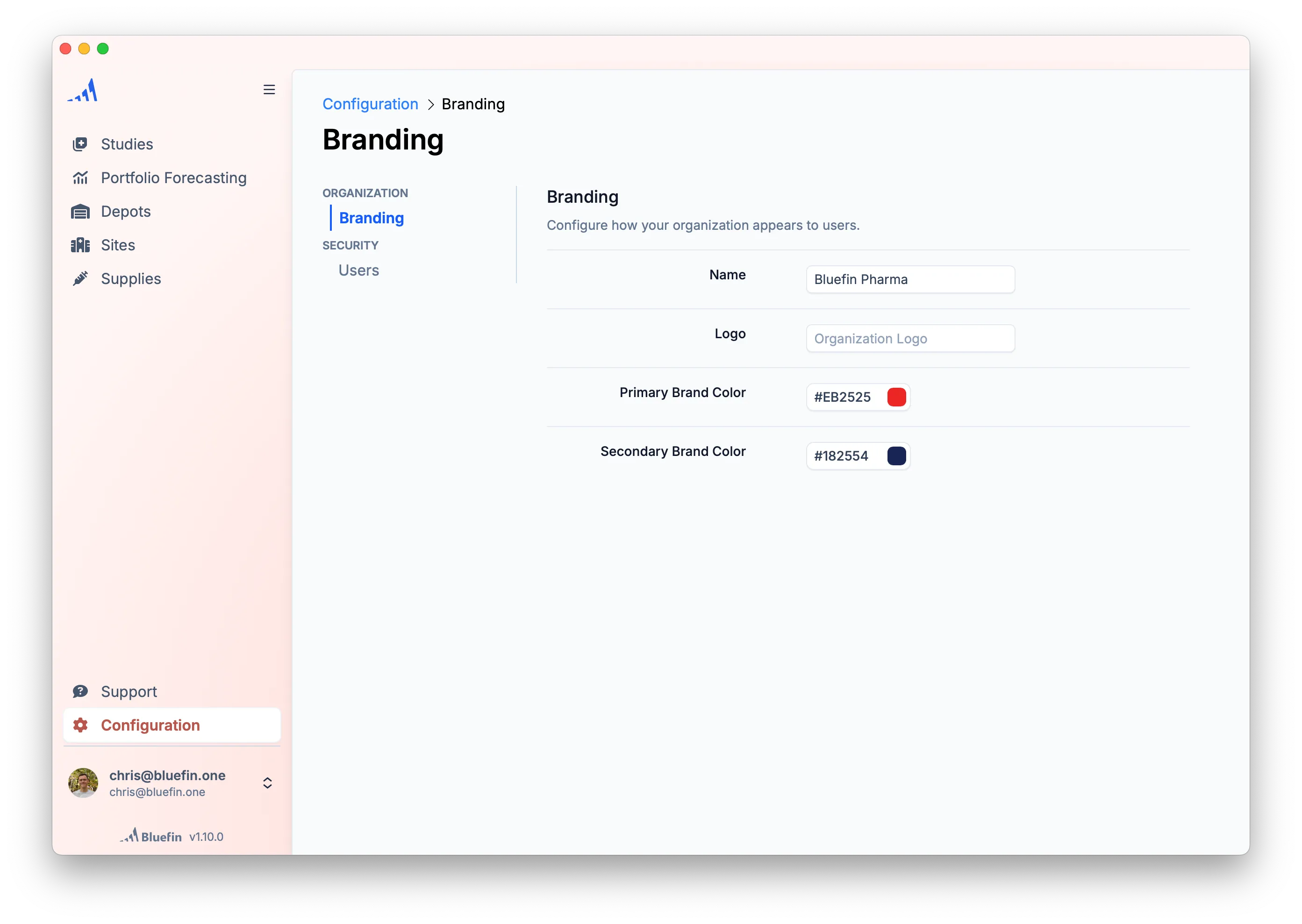Click the Supplies icon in sidebar
This screenshot has height=924, width=1302.
pyautogui.click(x=81, y=278)
